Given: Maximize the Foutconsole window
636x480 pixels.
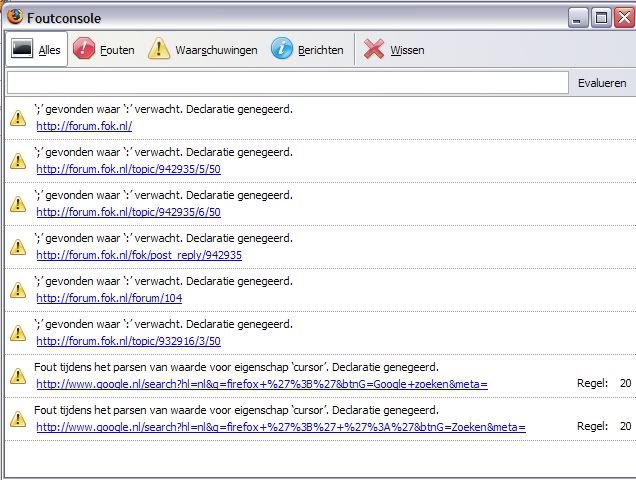Looking at the screenshot, I should tap(601, 17).
